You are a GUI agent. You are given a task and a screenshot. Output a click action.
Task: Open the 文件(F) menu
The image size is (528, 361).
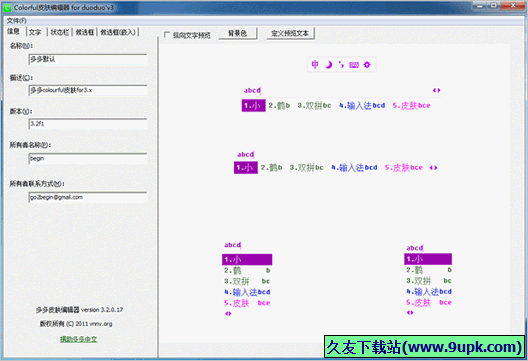click(16, 21)
